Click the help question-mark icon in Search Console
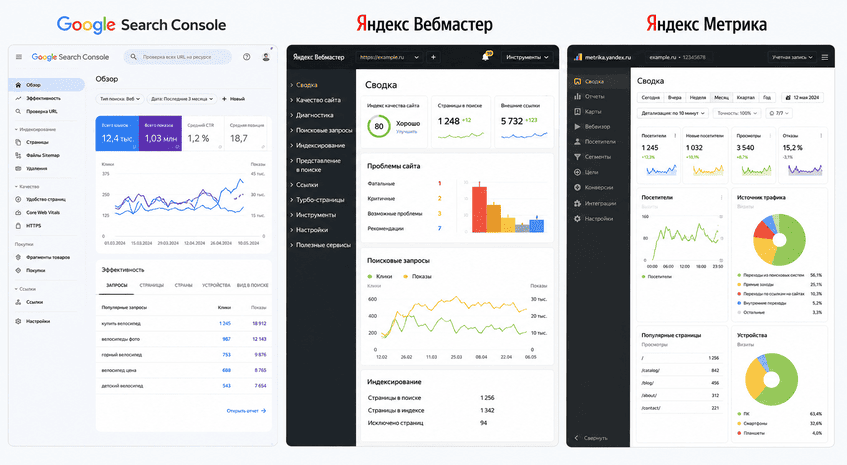 click(246, 57)
